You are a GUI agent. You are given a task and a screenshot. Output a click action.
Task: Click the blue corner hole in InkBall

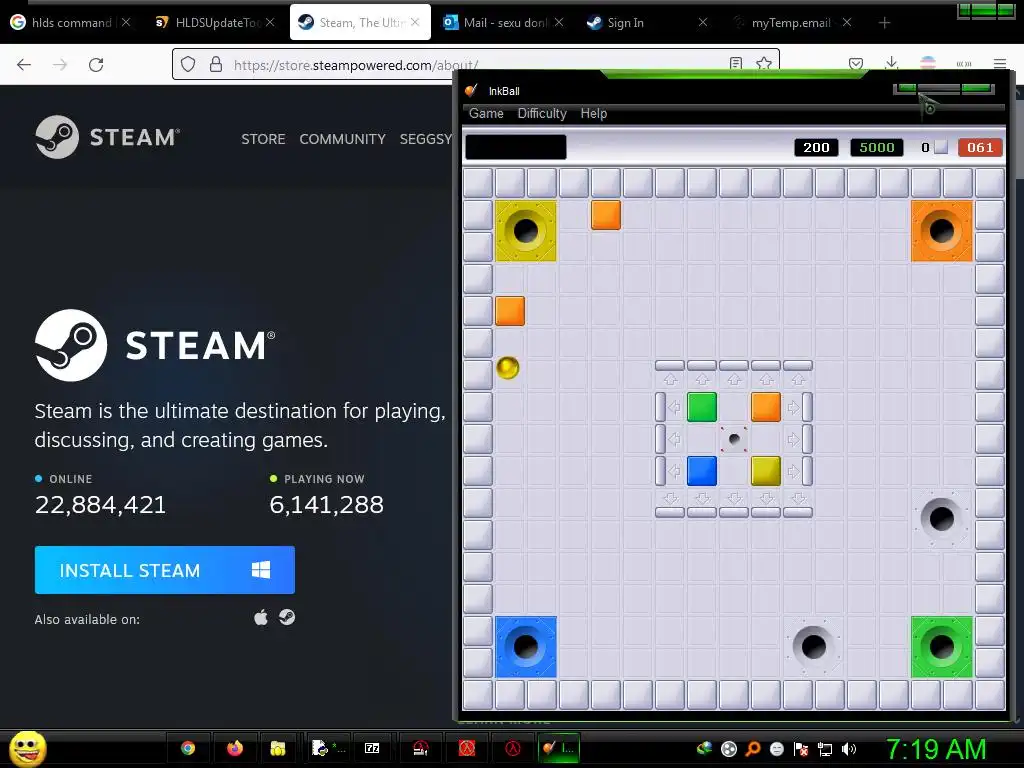[x=526, y=647]
